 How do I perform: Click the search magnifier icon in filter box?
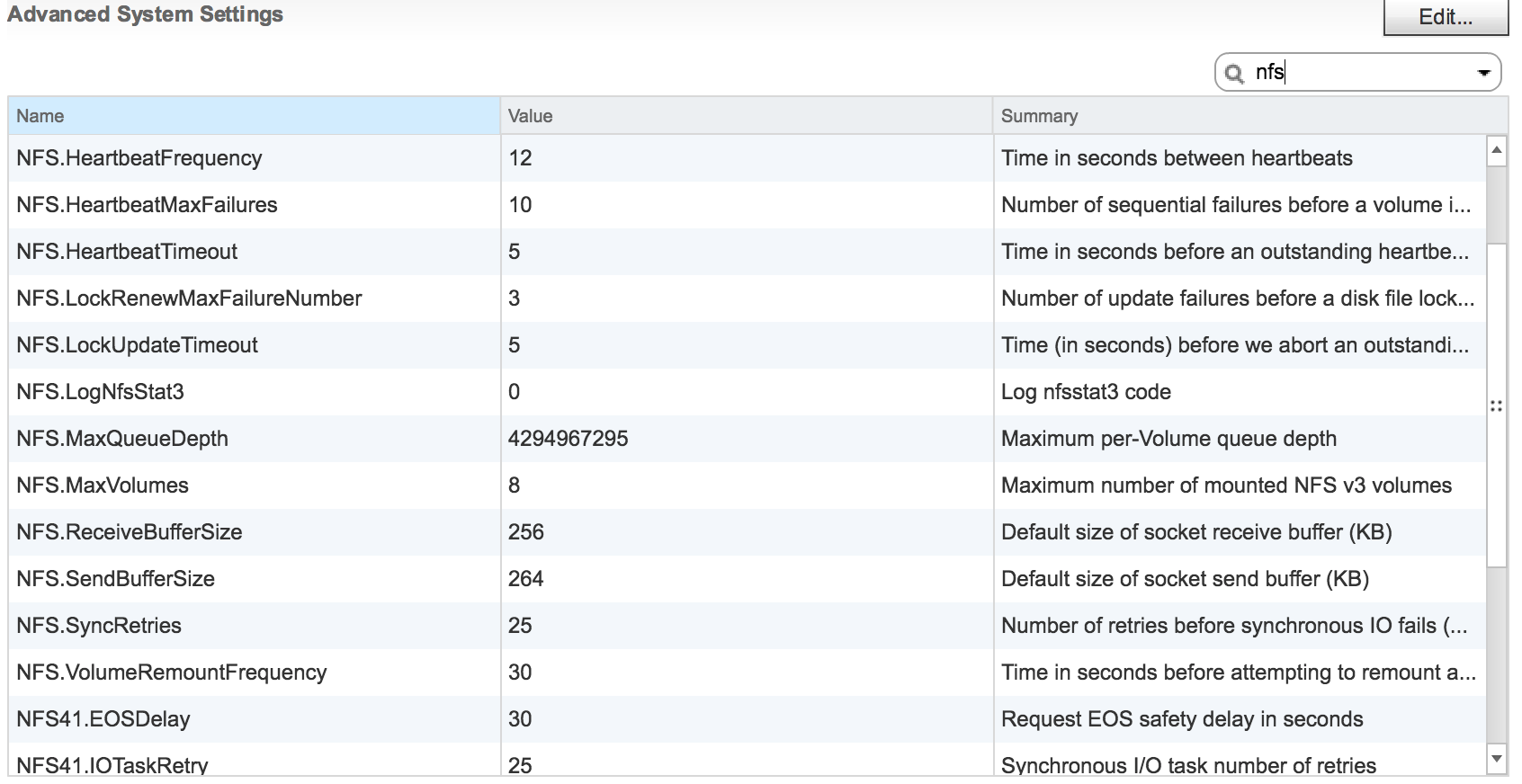point(1234,74)
